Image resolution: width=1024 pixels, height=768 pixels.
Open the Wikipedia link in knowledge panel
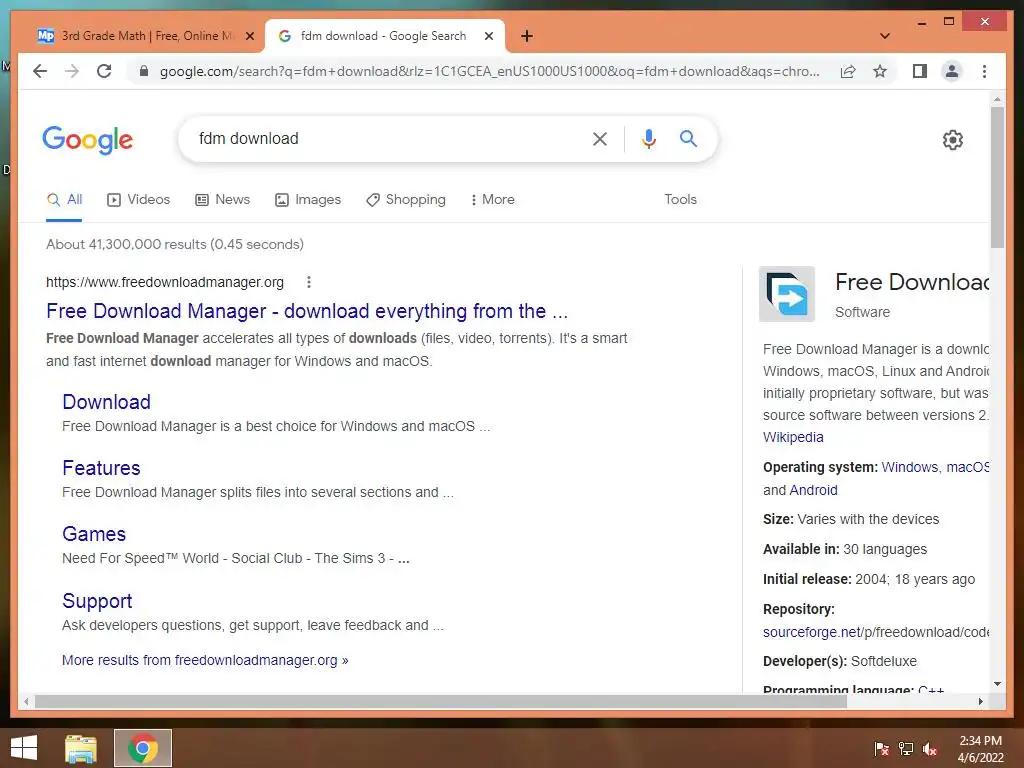[x=793, y=438]
